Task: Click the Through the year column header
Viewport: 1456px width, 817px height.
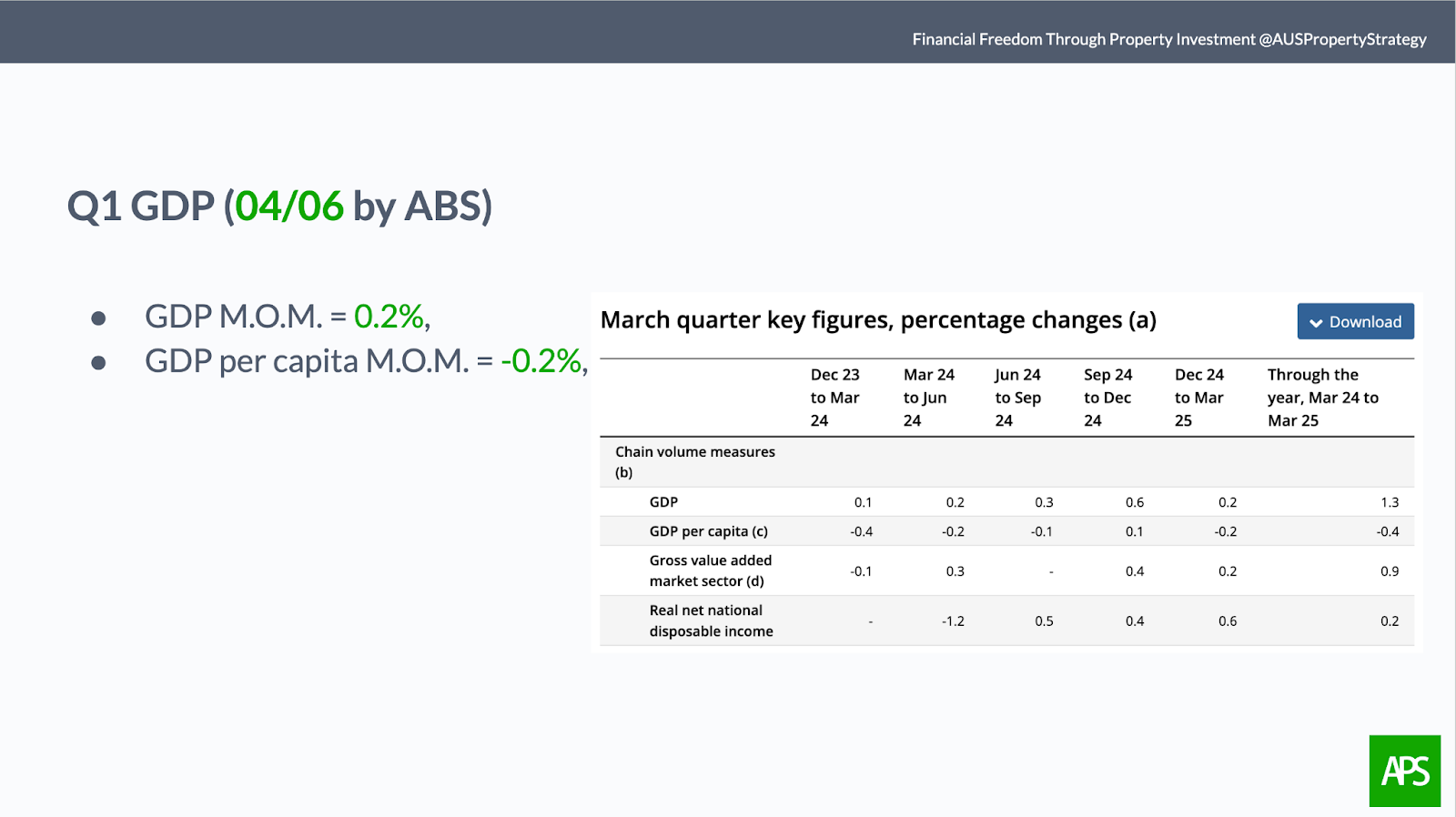Action: pos(1323,398)
